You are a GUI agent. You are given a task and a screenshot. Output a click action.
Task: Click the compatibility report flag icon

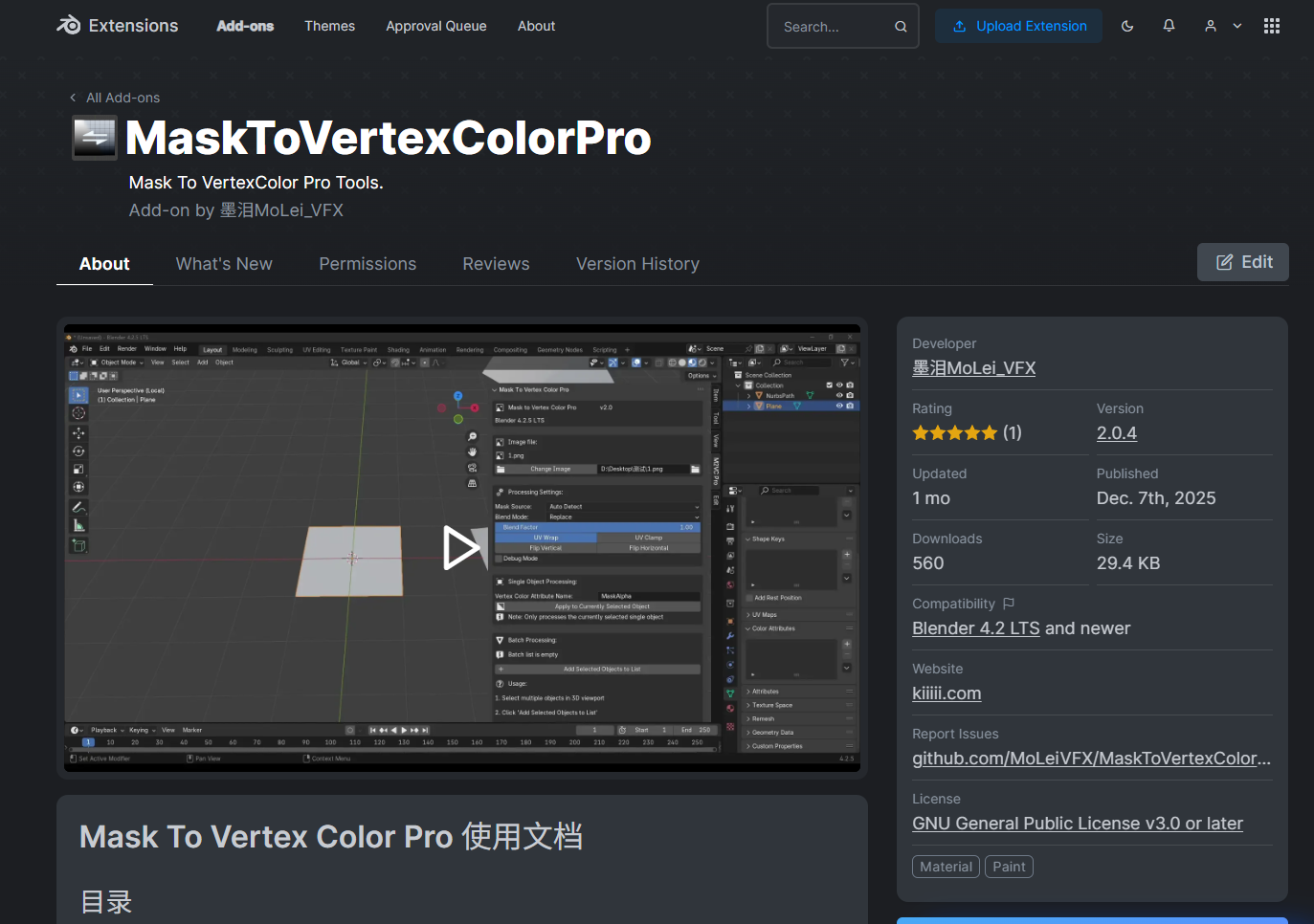click(1009, 604)
